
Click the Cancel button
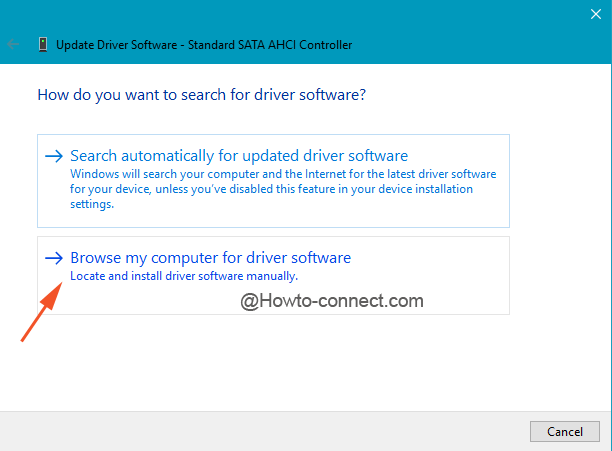pyautogui.click(x=564, y=431)
